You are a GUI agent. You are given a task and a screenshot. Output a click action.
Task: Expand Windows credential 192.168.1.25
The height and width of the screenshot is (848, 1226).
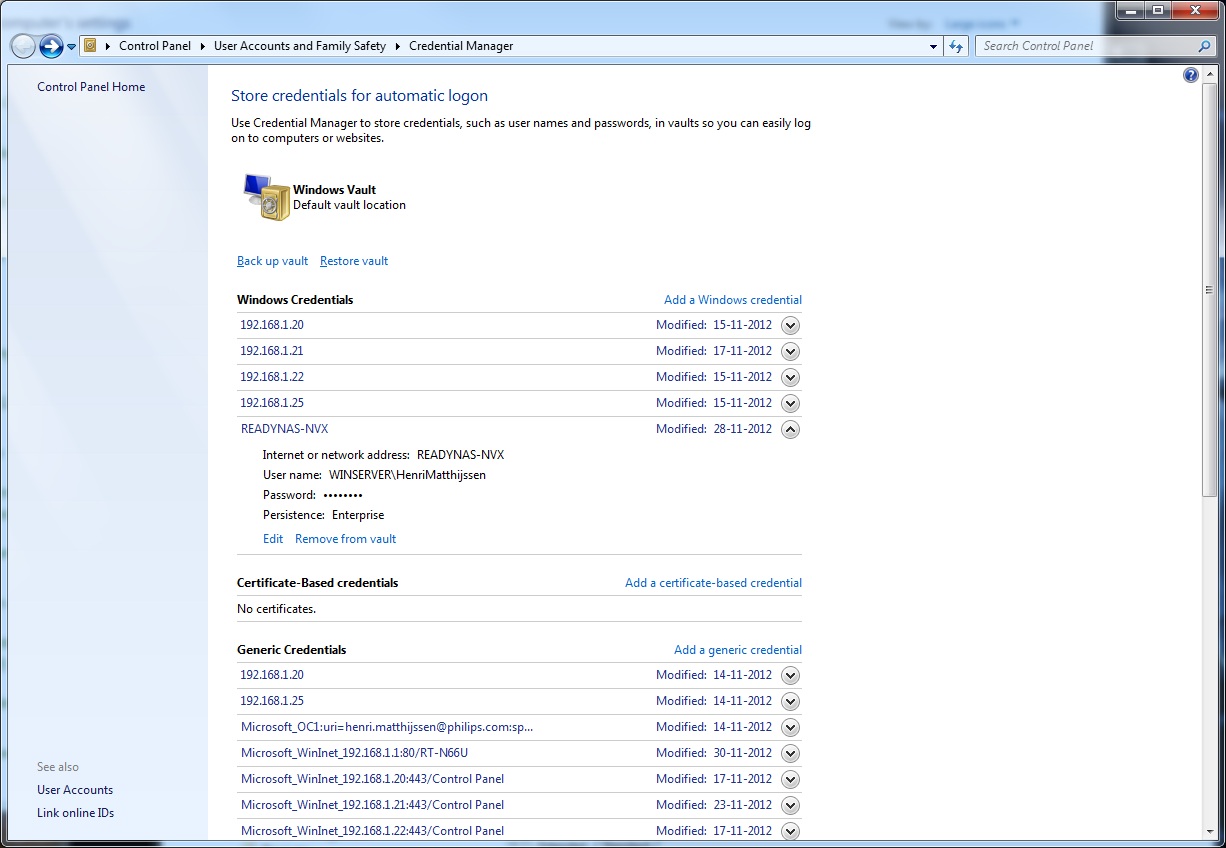click(x=790, y=403)
